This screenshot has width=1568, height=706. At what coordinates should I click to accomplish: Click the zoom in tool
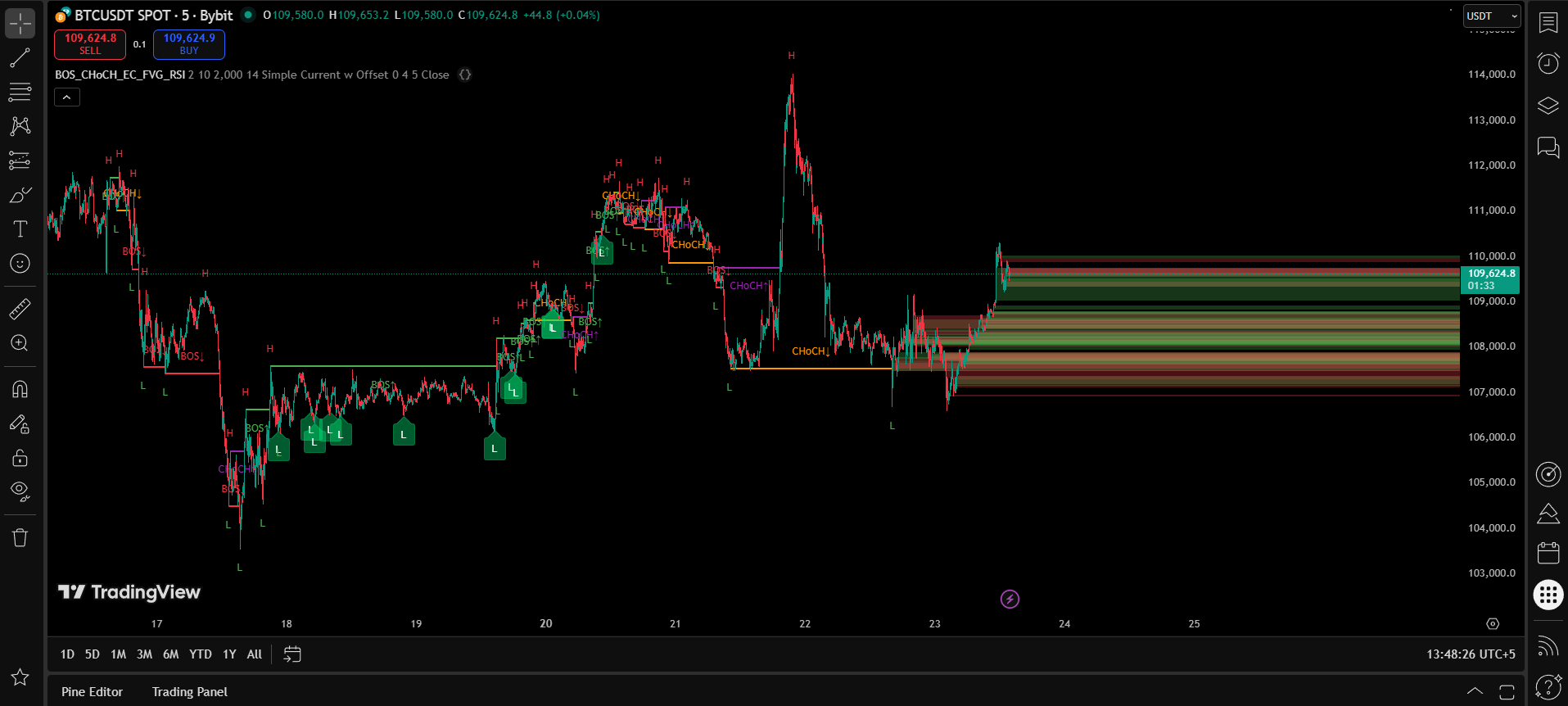click(20, 343)
